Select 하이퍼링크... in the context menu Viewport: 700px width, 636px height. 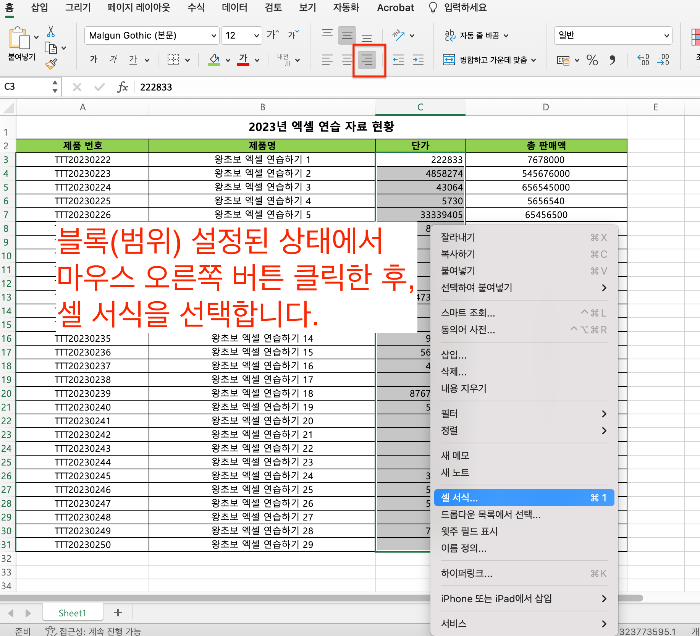point(524,574)
